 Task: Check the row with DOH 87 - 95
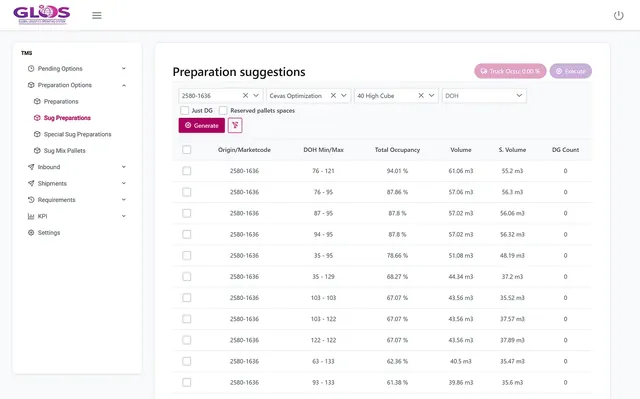[187, 213]
